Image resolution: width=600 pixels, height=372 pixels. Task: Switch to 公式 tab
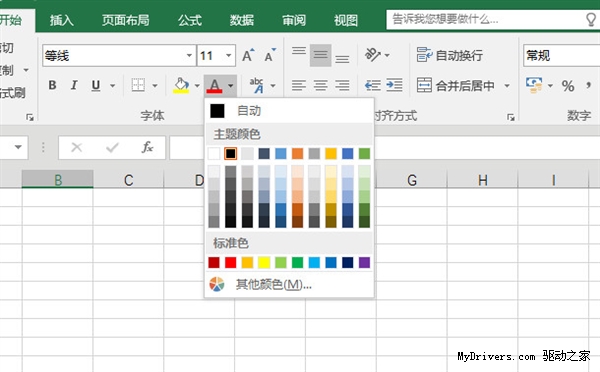190,20
